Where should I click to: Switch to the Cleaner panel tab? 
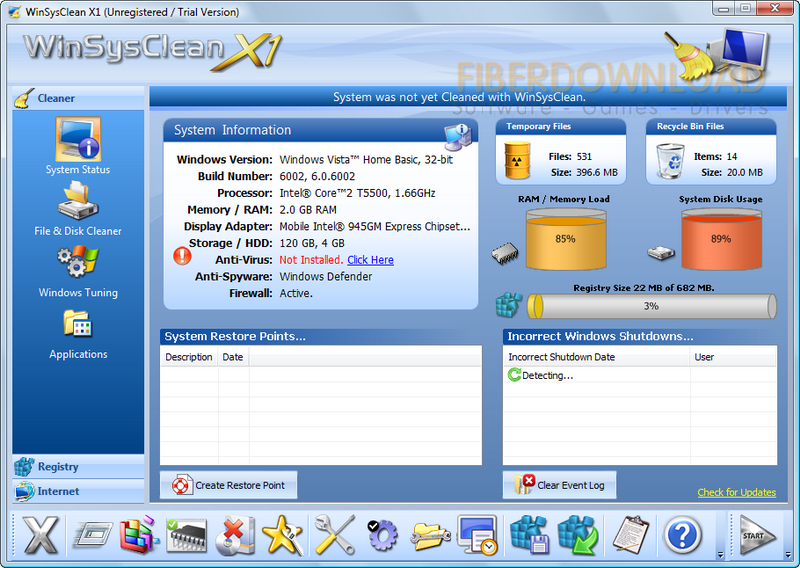78,98
